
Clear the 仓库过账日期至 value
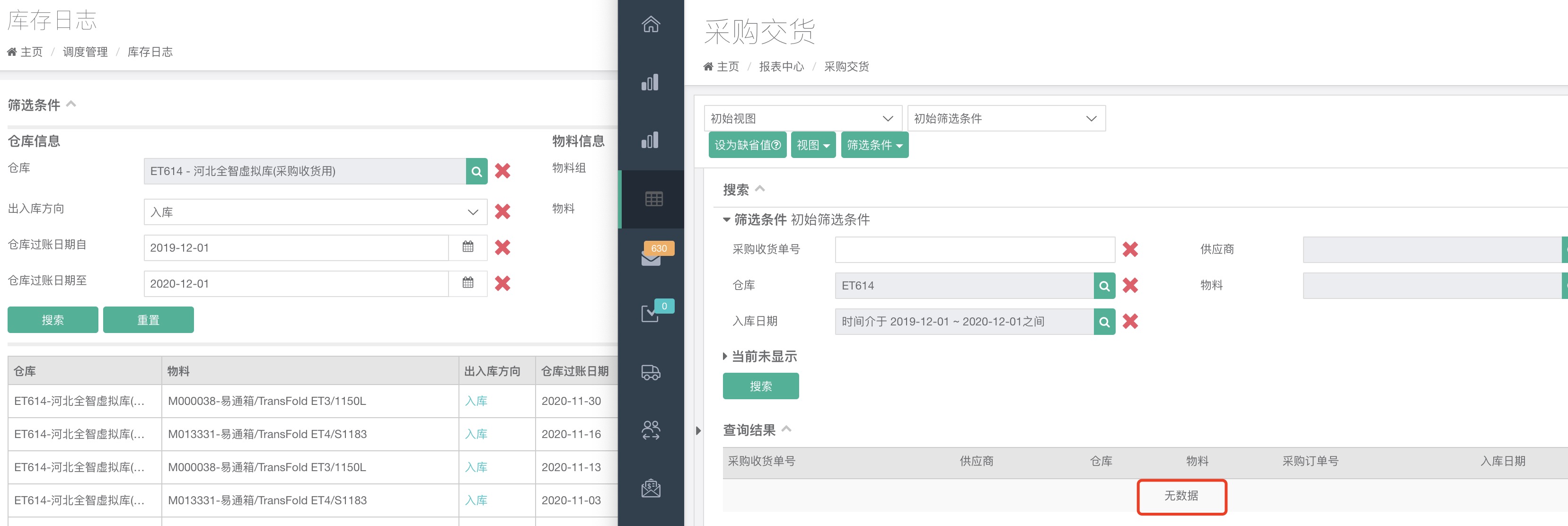coord(502,283)
